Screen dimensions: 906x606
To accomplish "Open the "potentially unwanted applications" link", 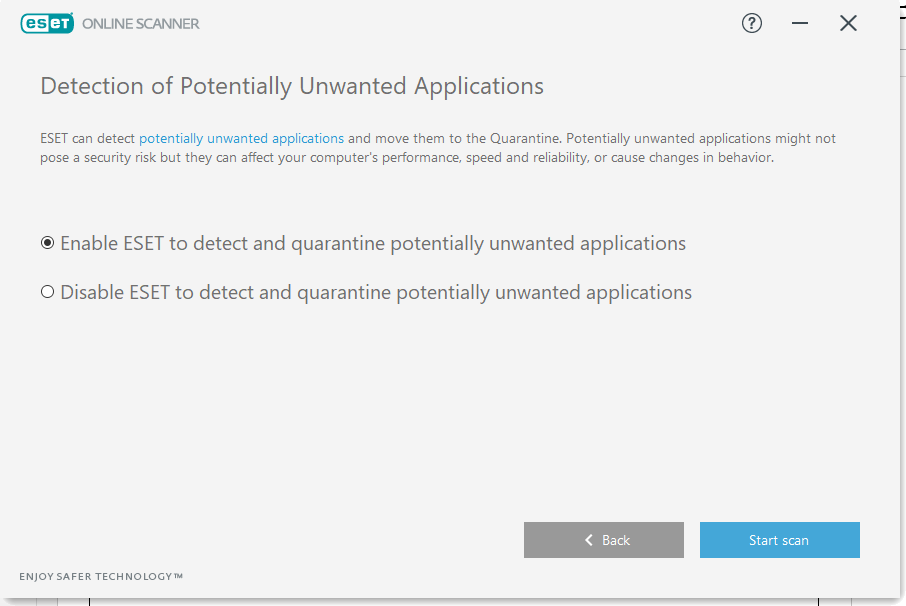I will click(241, 138).
